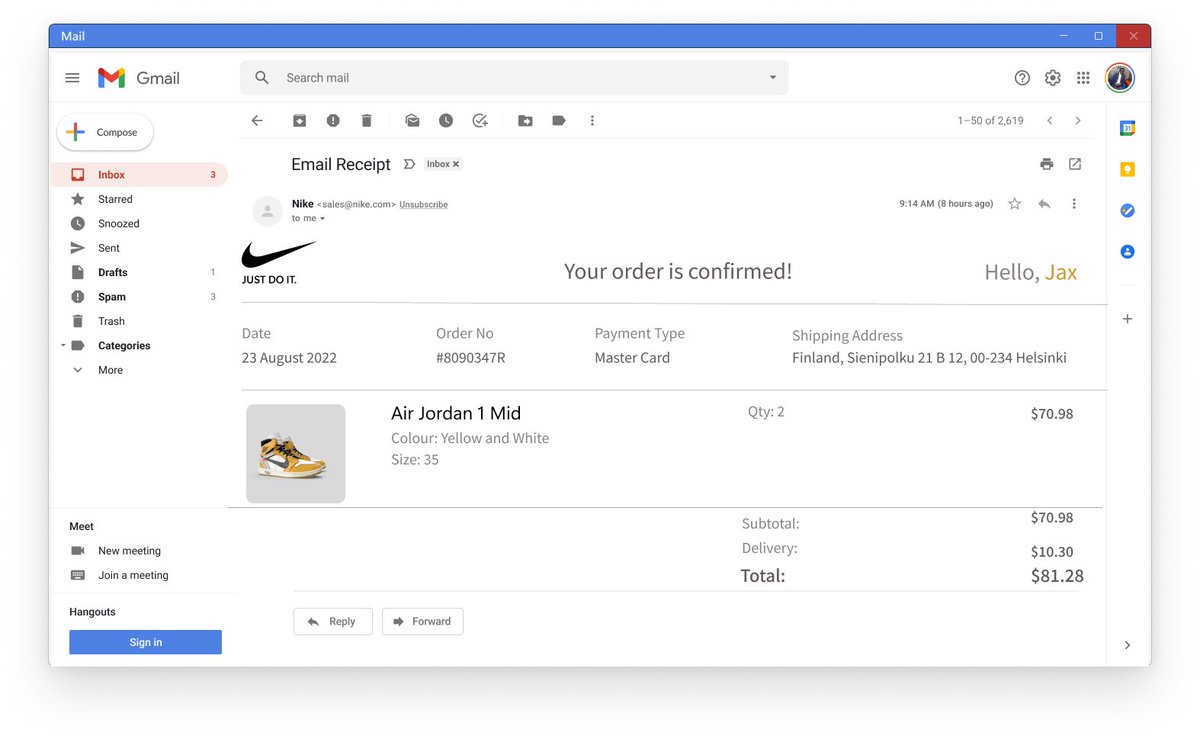
Task: Open message more options beside reply arrow
Action: (x=1074, y=204)
